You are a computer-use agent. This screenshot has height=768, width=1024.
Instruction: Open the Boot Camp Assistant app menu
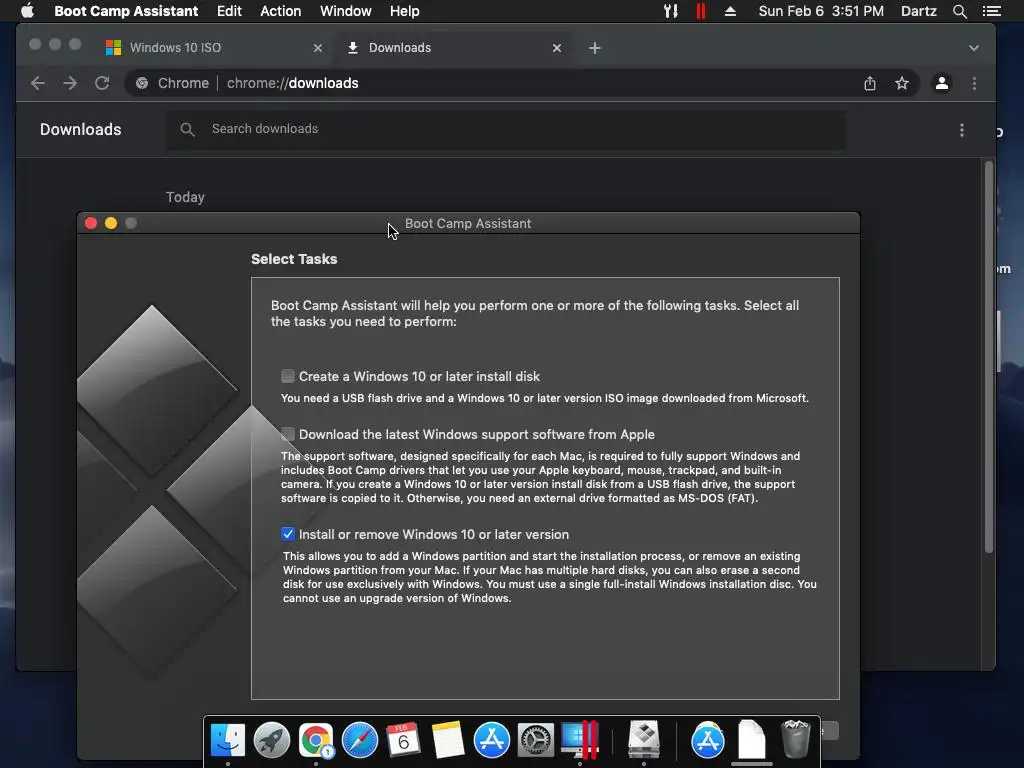(x=126, y=11)
